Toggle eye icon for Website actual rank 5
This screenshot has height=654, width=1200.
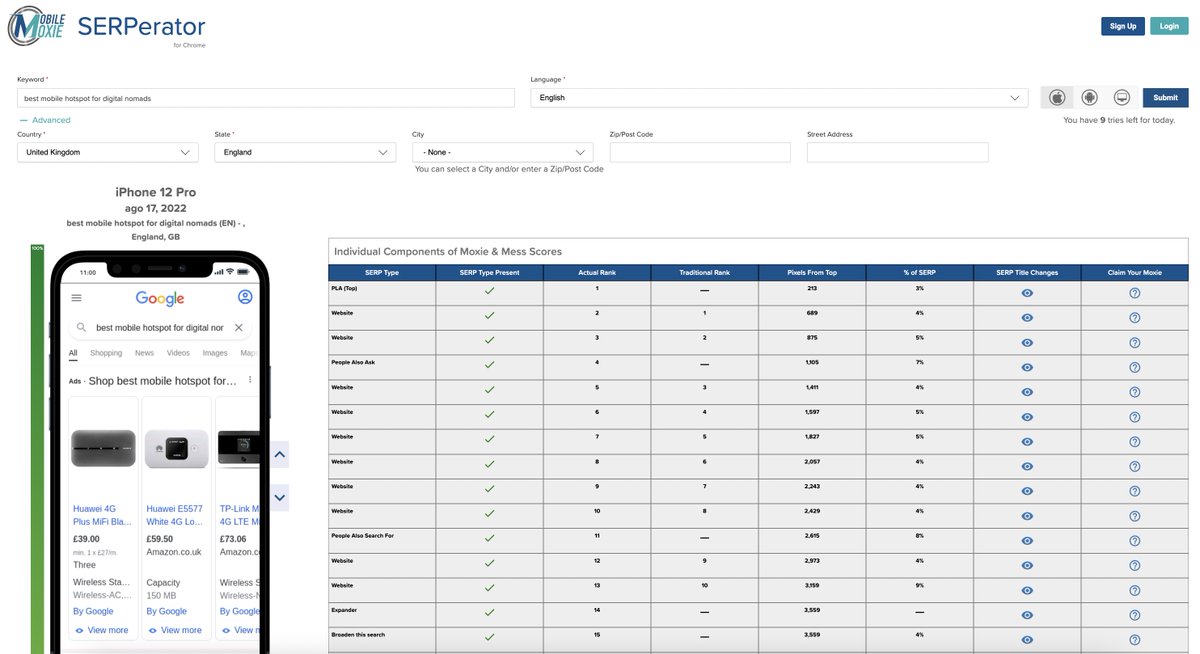[x=1027, y=392]
